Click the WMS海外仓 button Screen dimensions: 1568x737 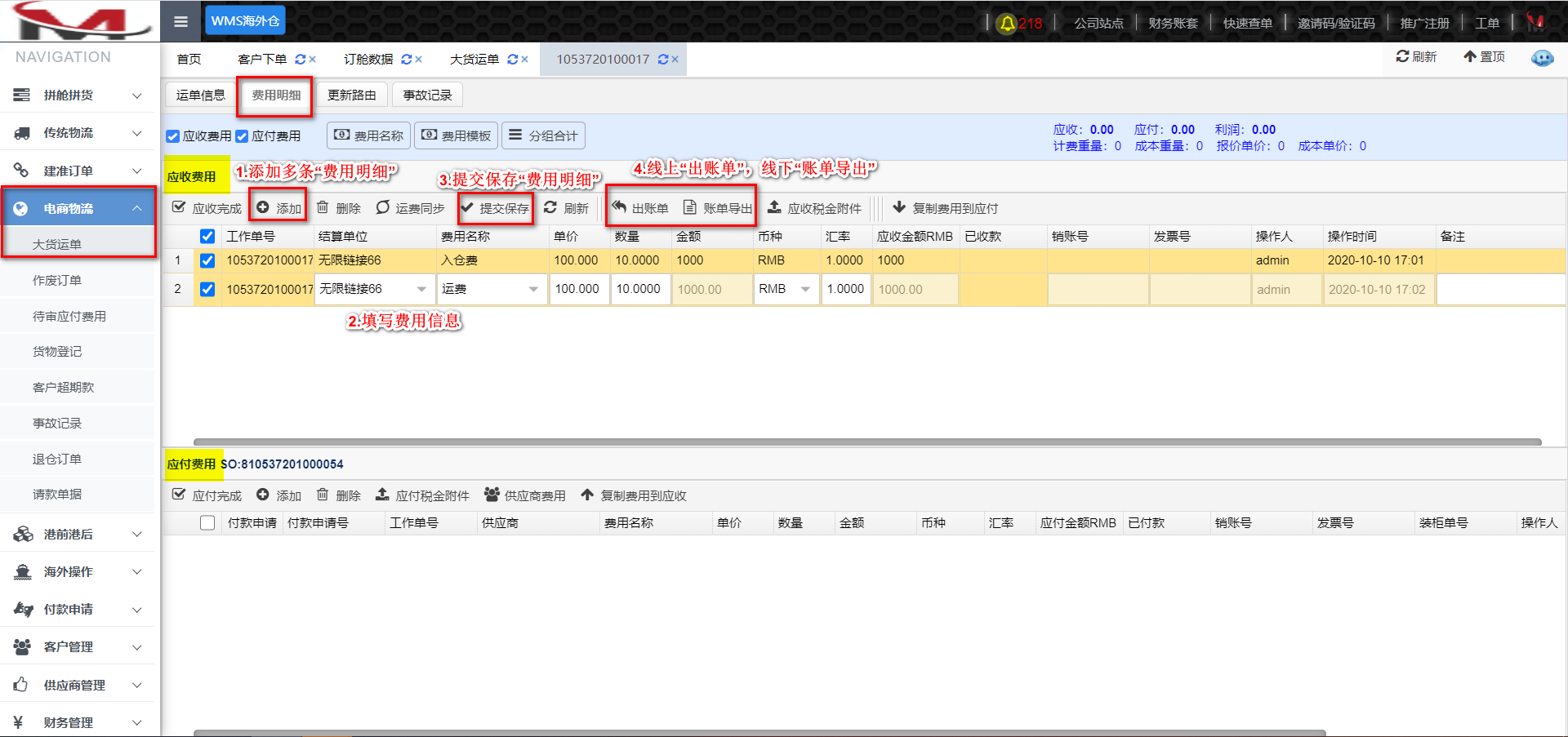point(245,21)
